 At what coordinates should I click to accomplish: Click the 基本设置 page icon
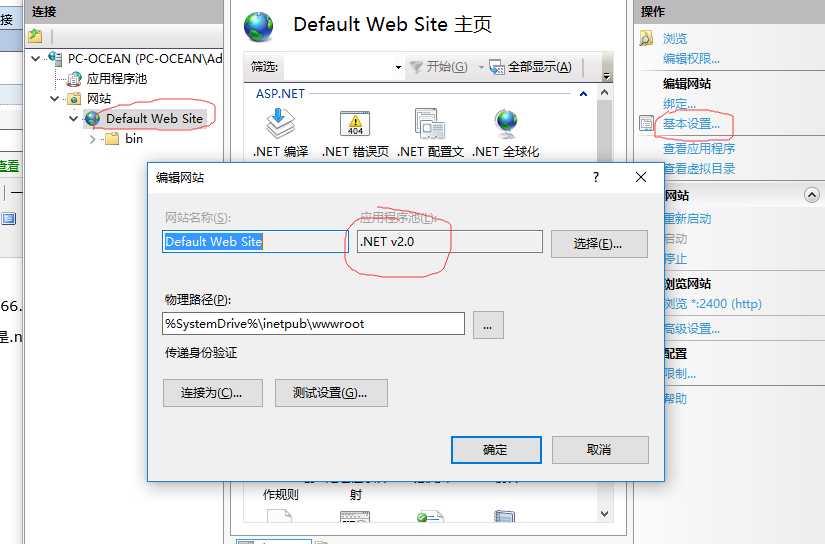coord(646,123)
